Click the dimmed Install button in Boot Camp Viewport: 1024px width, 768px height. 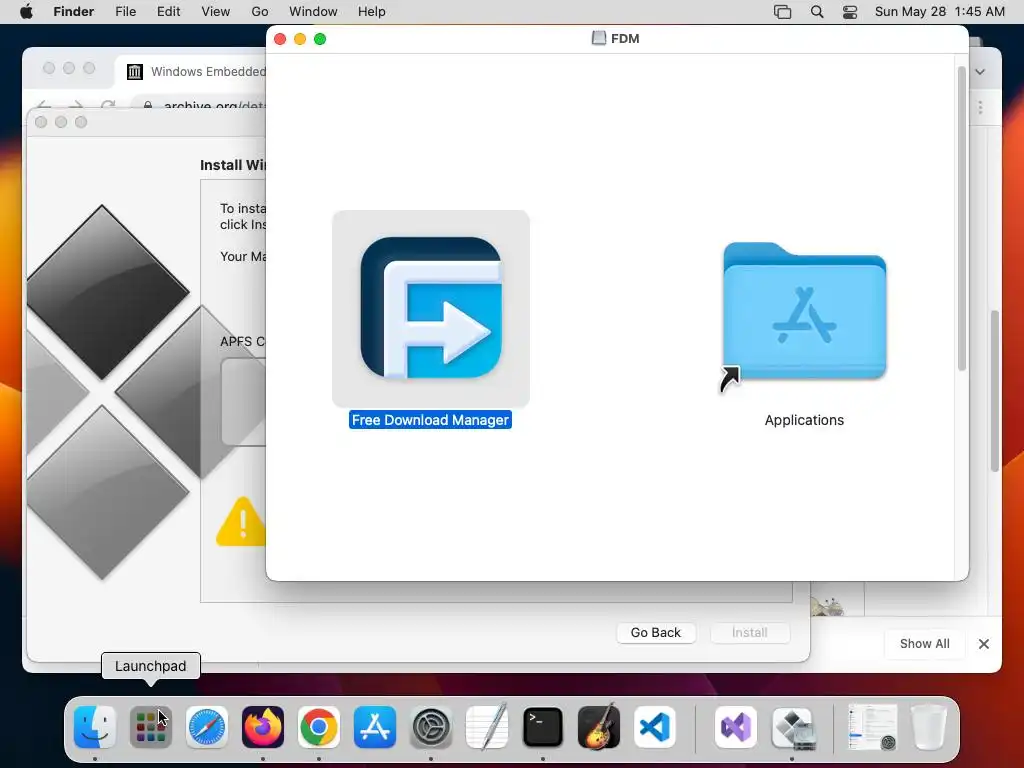click(x=750, y=632)
